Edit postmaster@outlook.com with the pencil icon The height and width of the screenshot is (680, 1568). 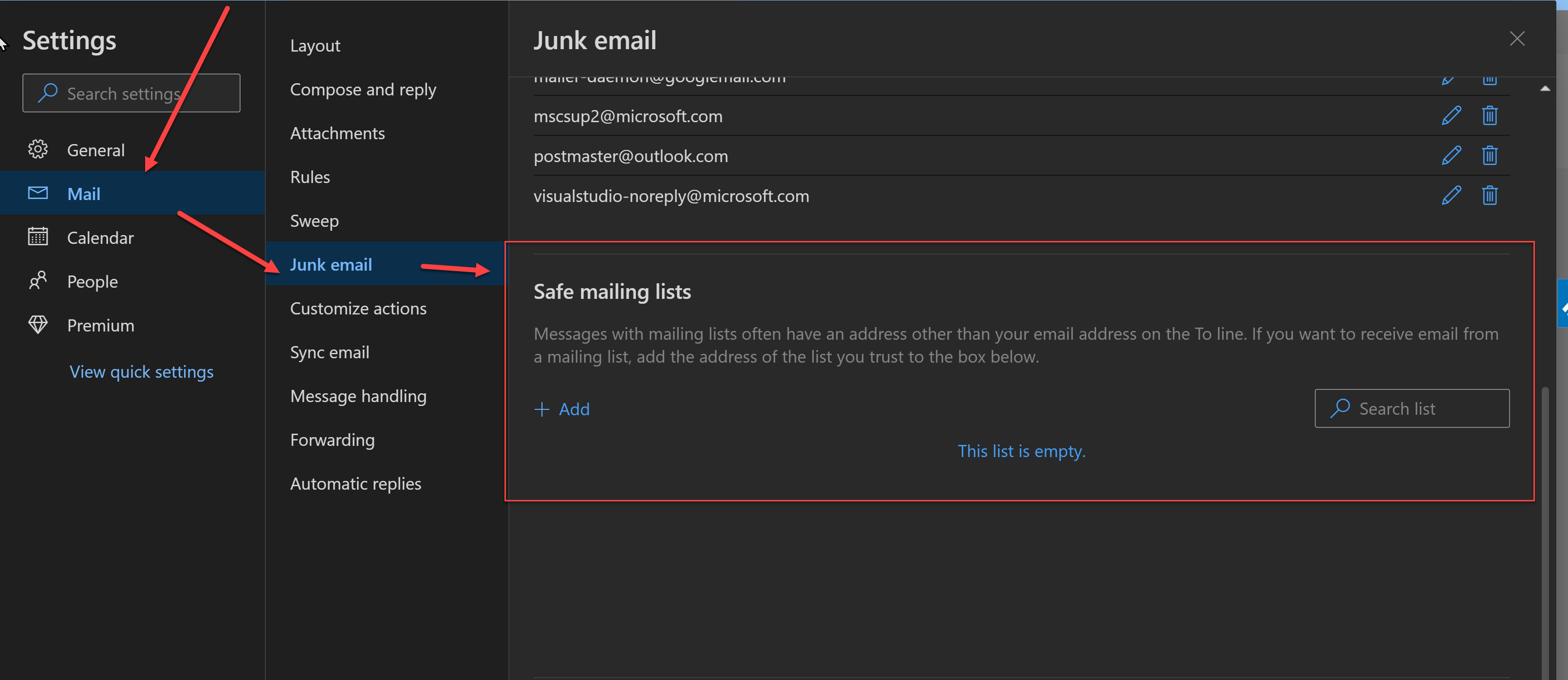pos(1452,155)
